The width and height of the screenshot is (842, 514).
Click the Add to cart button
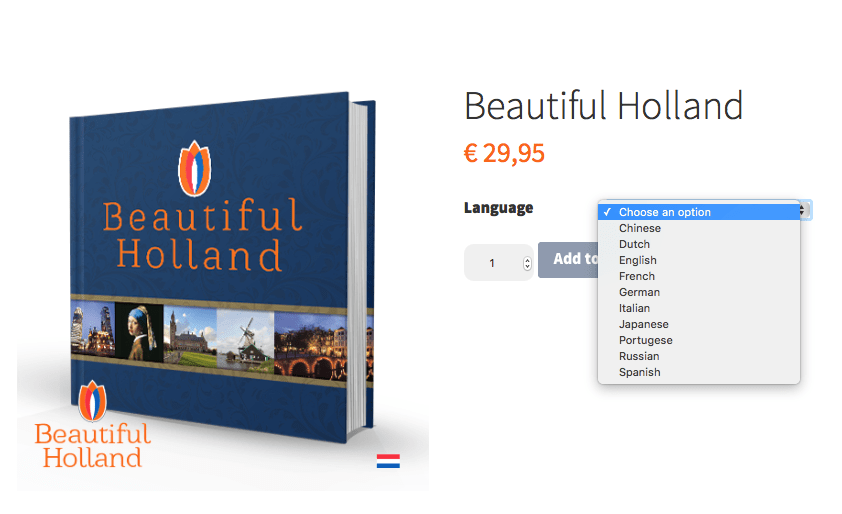point(568,259)
